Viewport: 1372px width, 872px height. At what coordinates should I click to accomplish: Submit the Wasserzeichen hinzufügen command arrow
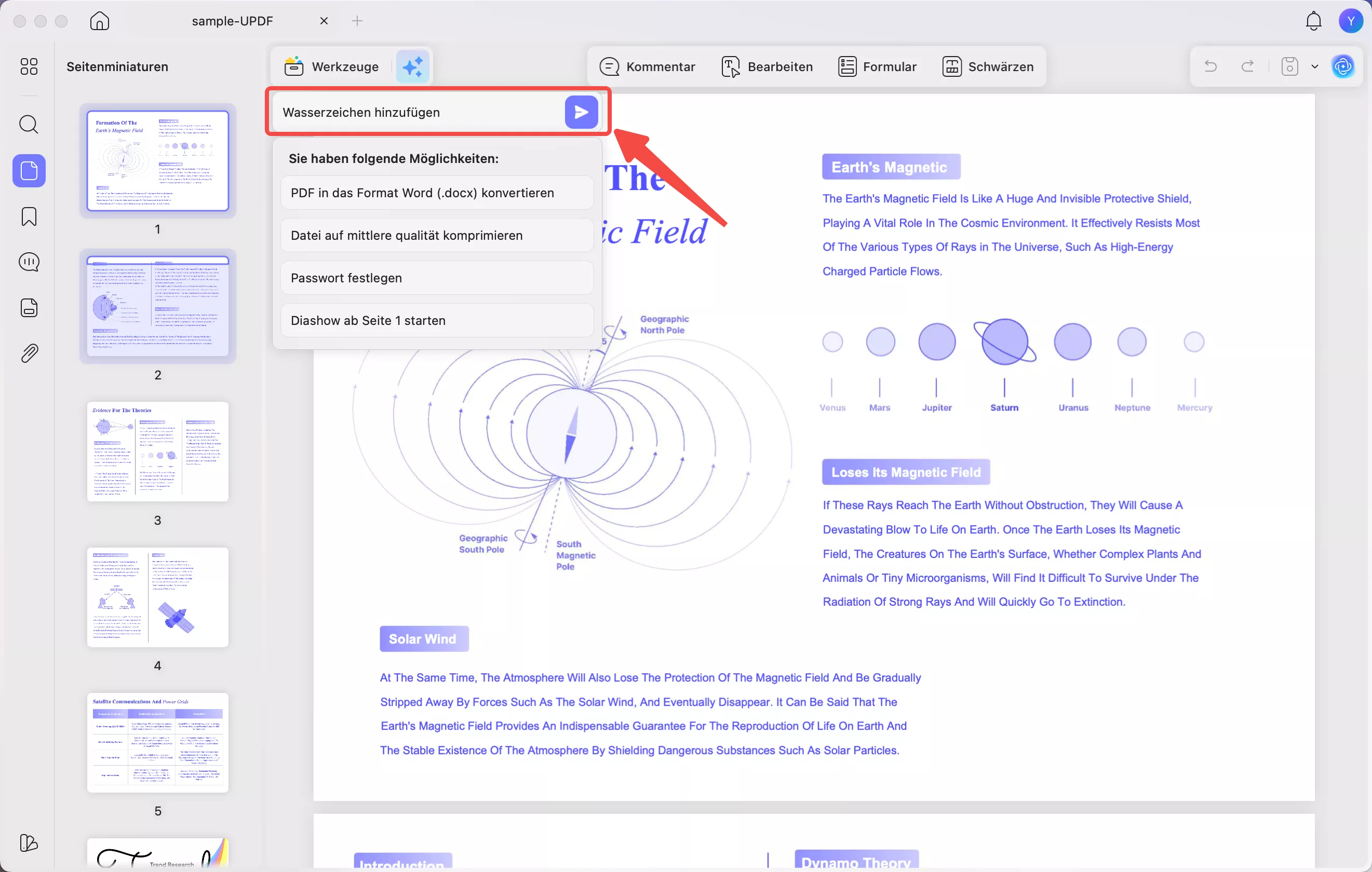[581, 112]
